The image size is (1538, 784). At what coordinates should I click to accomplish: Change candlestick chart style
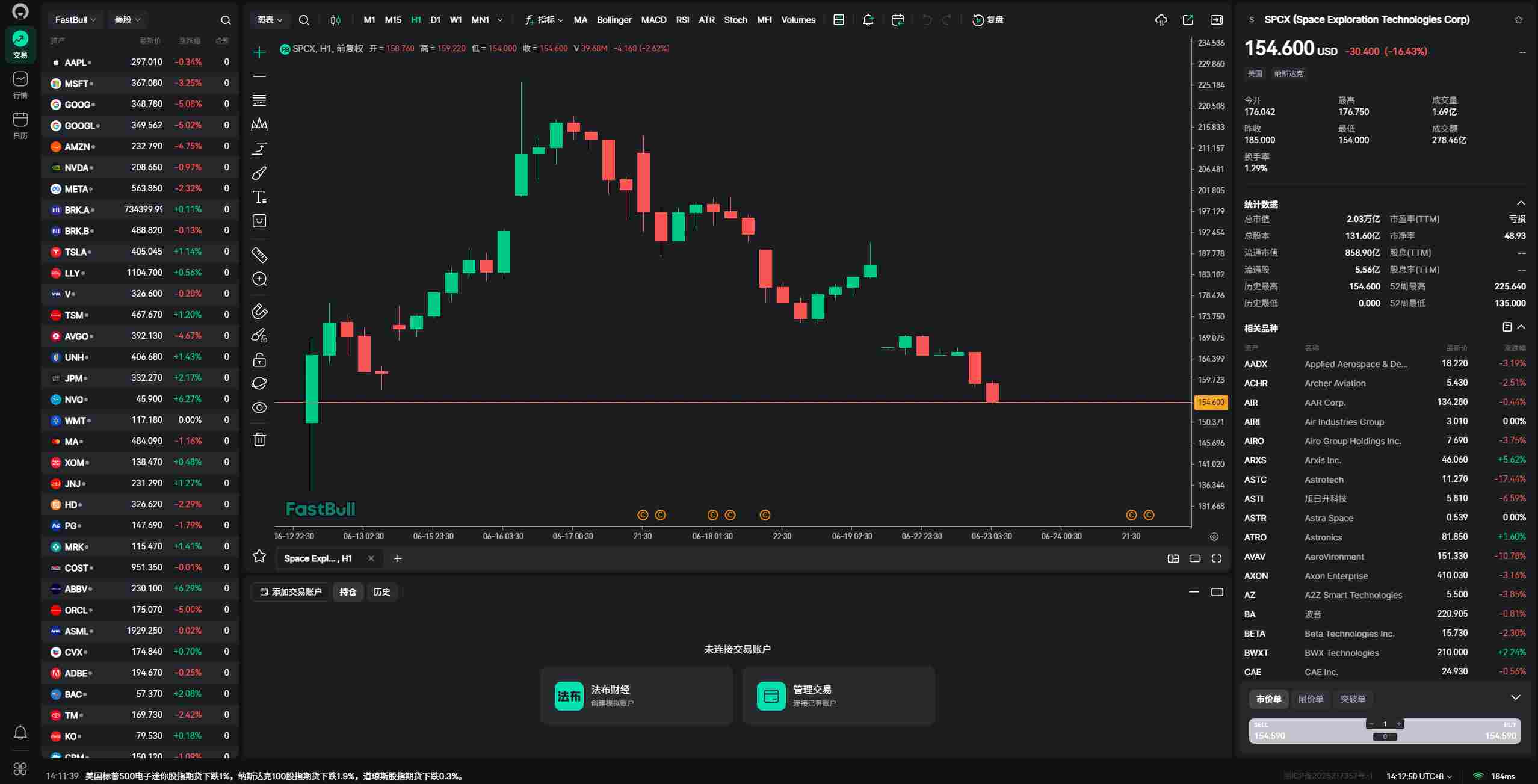336,20
